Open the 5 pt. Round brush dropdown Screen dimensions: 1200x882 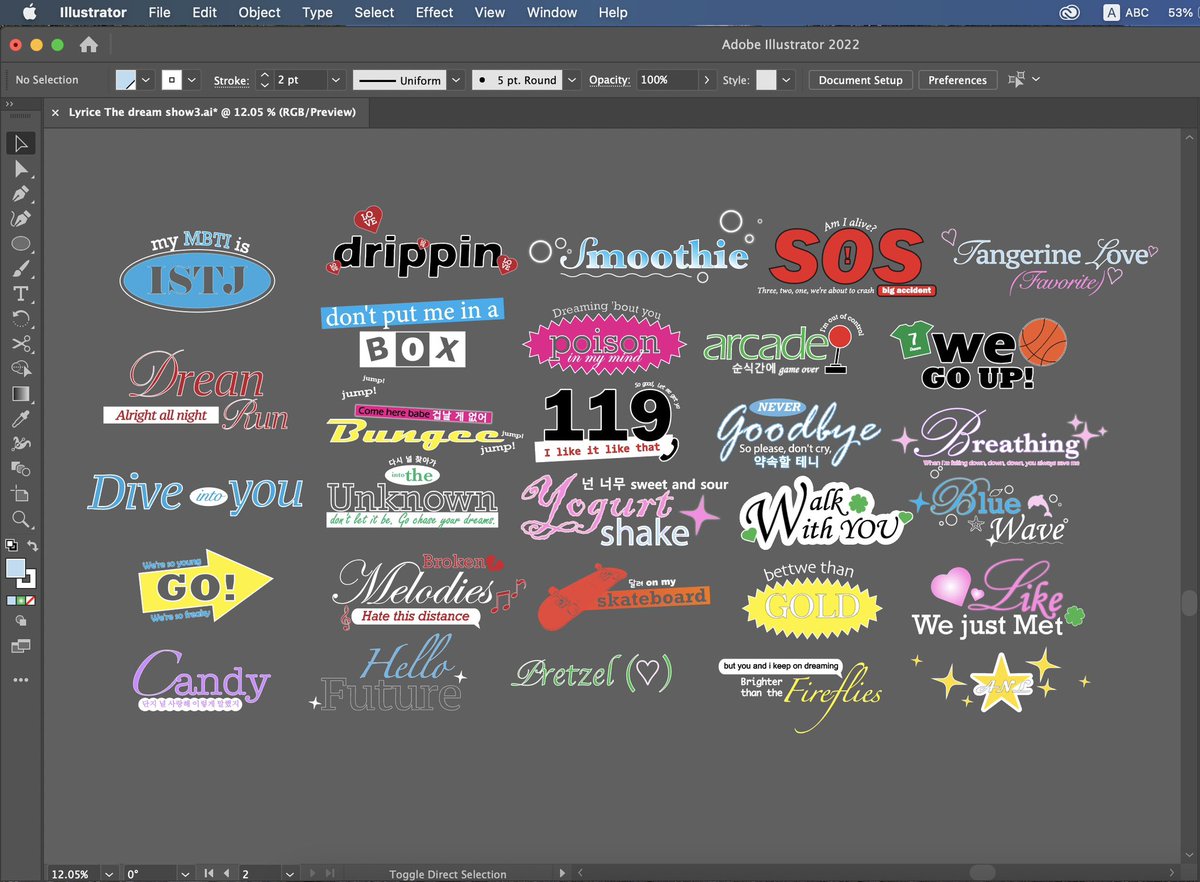coord(572,79)
